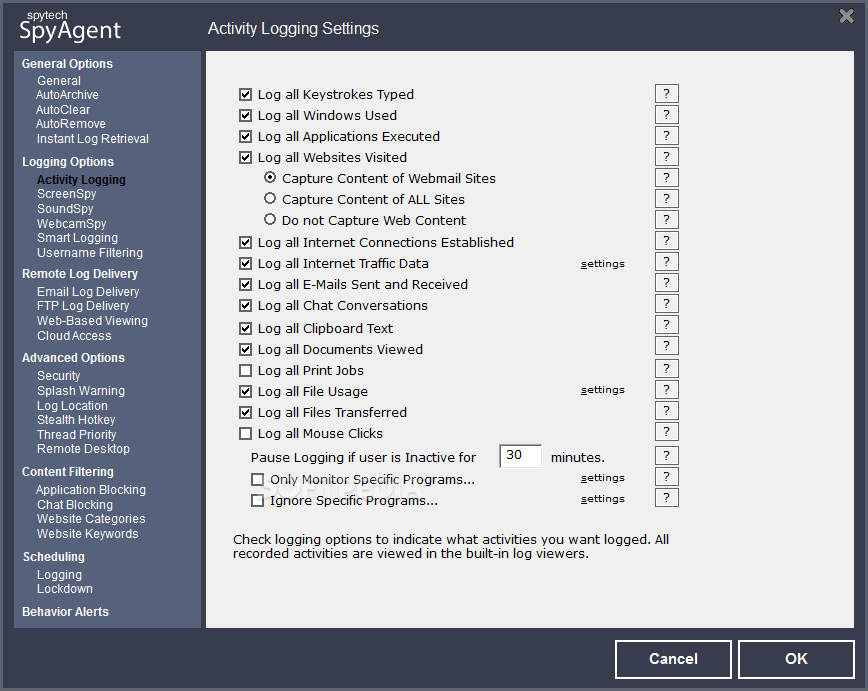Uncheck Log all Clipboard Text
Viewport: 868px width, 691px height.
point(245,329)
